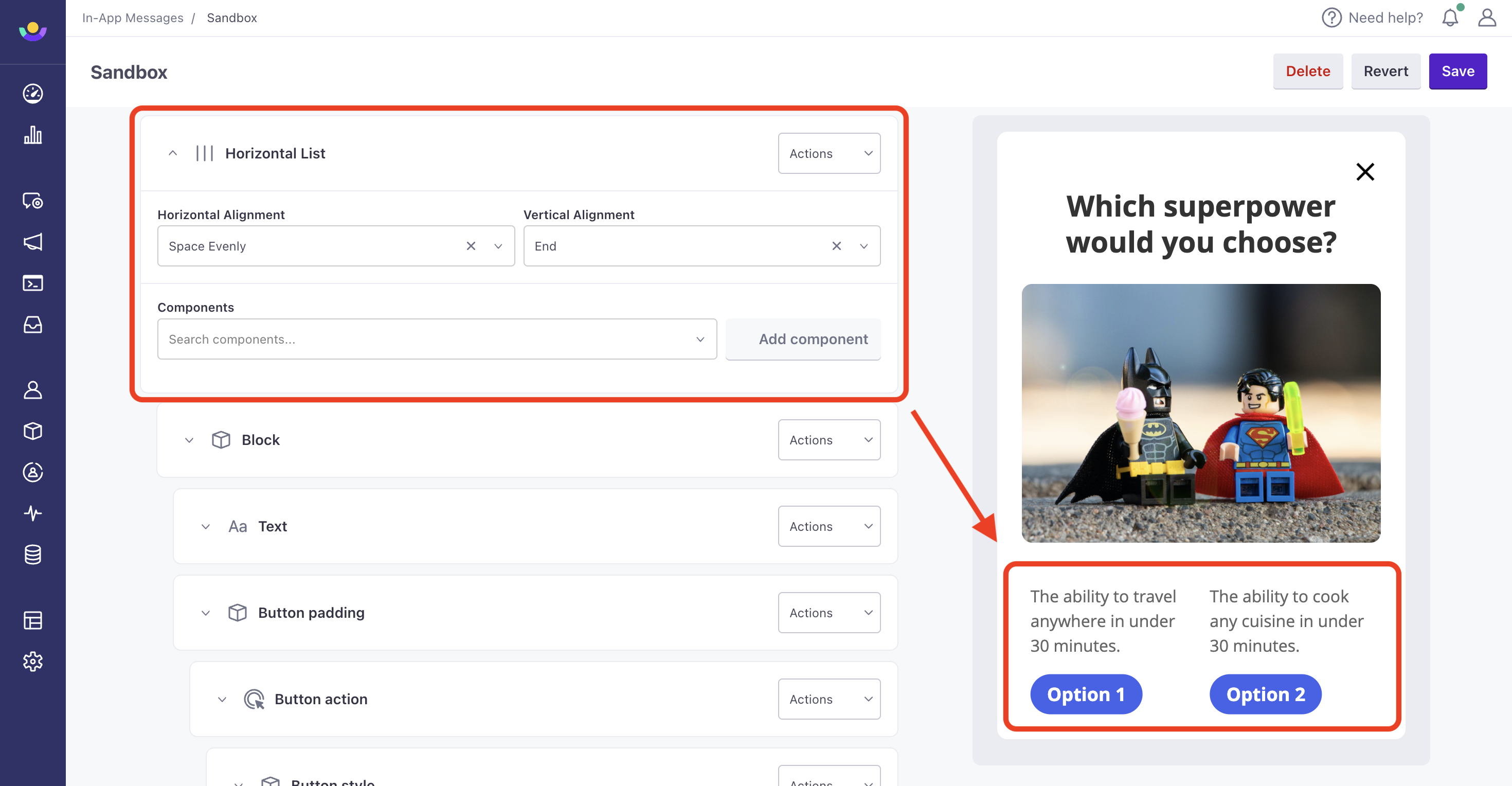
Task: Click the Add component button
Action: pos(813,338)
